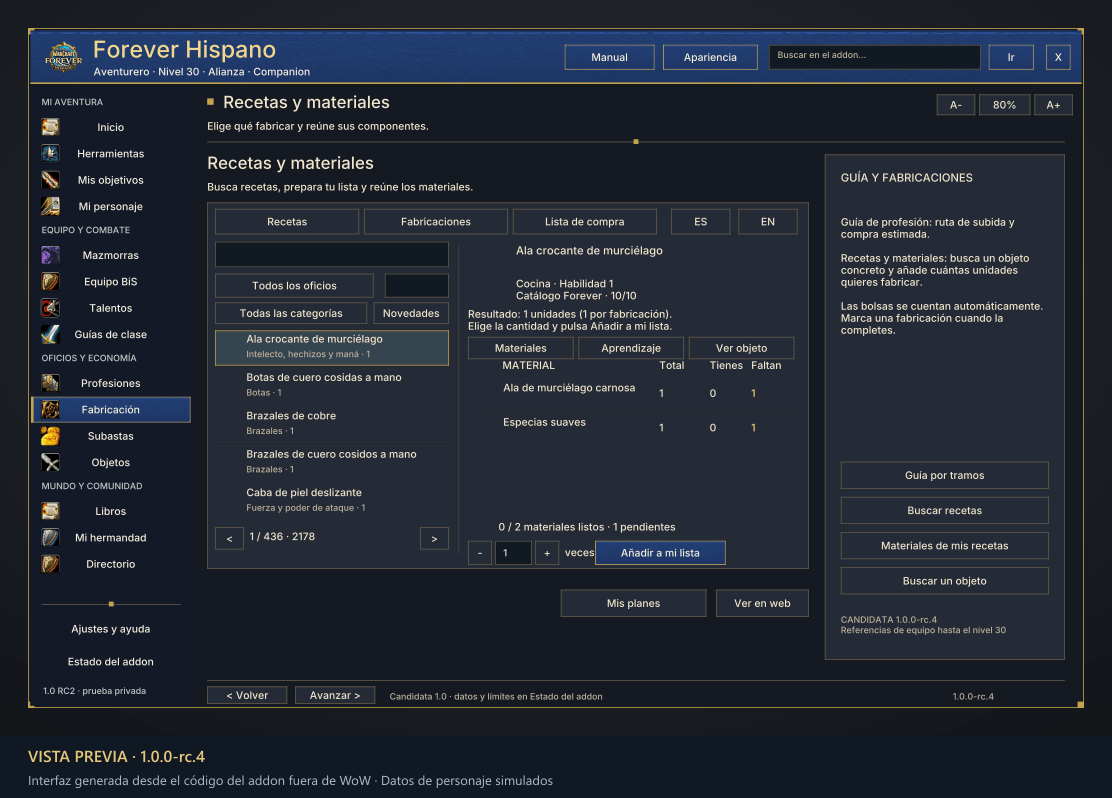Click the Libros sidebar icon
The height and width of the screenshot is (798, 1112).
point(50,511)
